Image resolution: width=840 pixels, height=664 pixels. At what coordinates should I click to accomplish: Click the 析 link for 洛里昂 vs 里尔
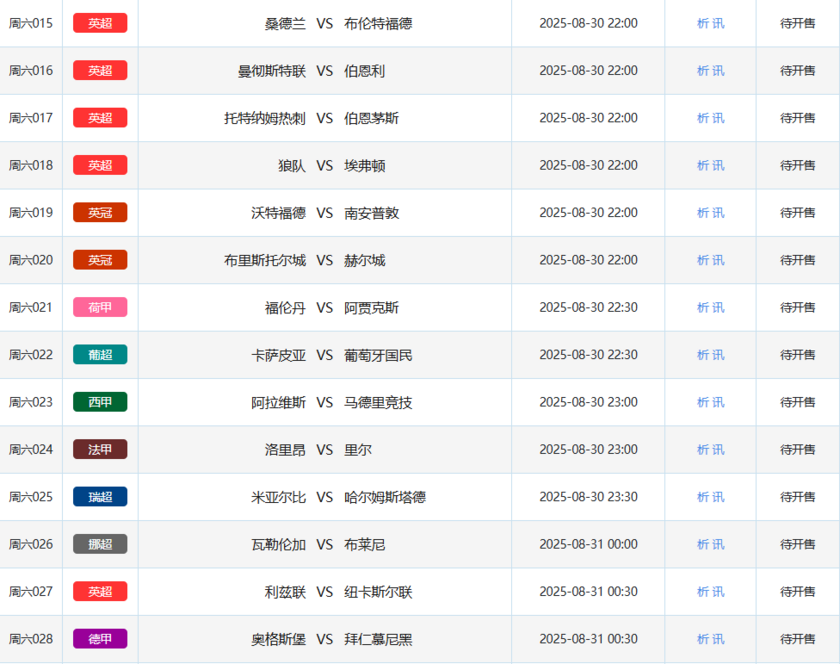pyautogui.click(x=703, y=450)
